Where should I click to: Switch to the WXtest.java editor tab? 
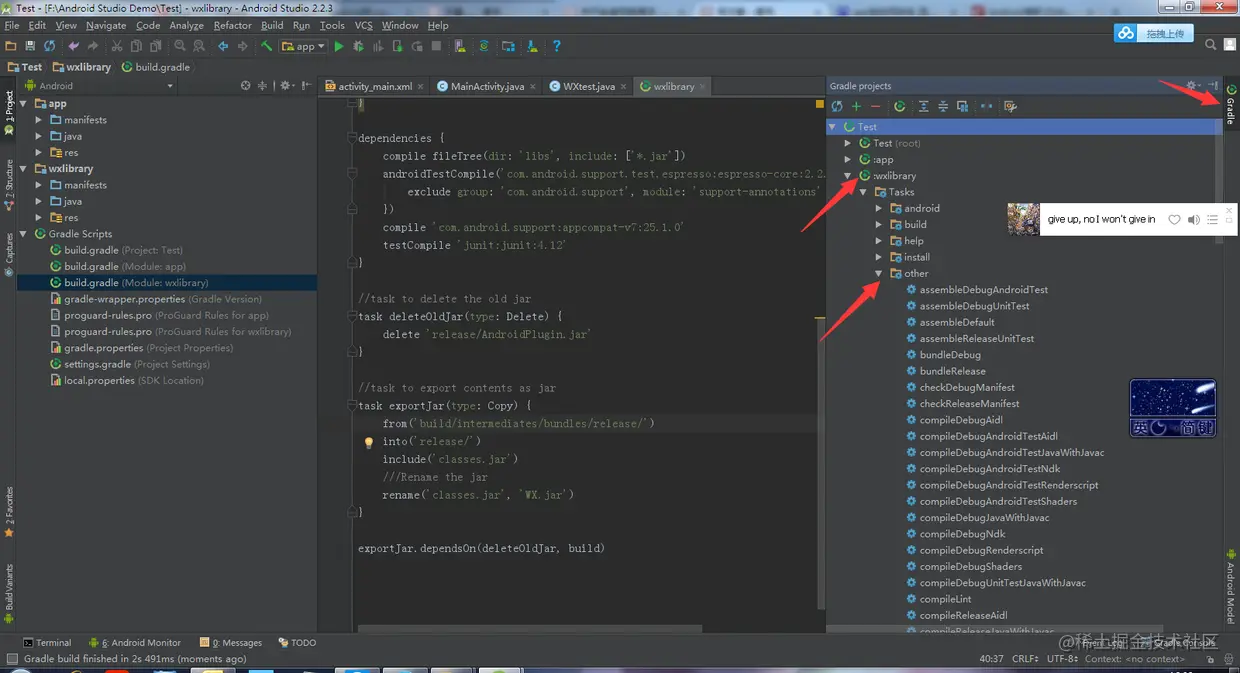(x=589, y=86)
